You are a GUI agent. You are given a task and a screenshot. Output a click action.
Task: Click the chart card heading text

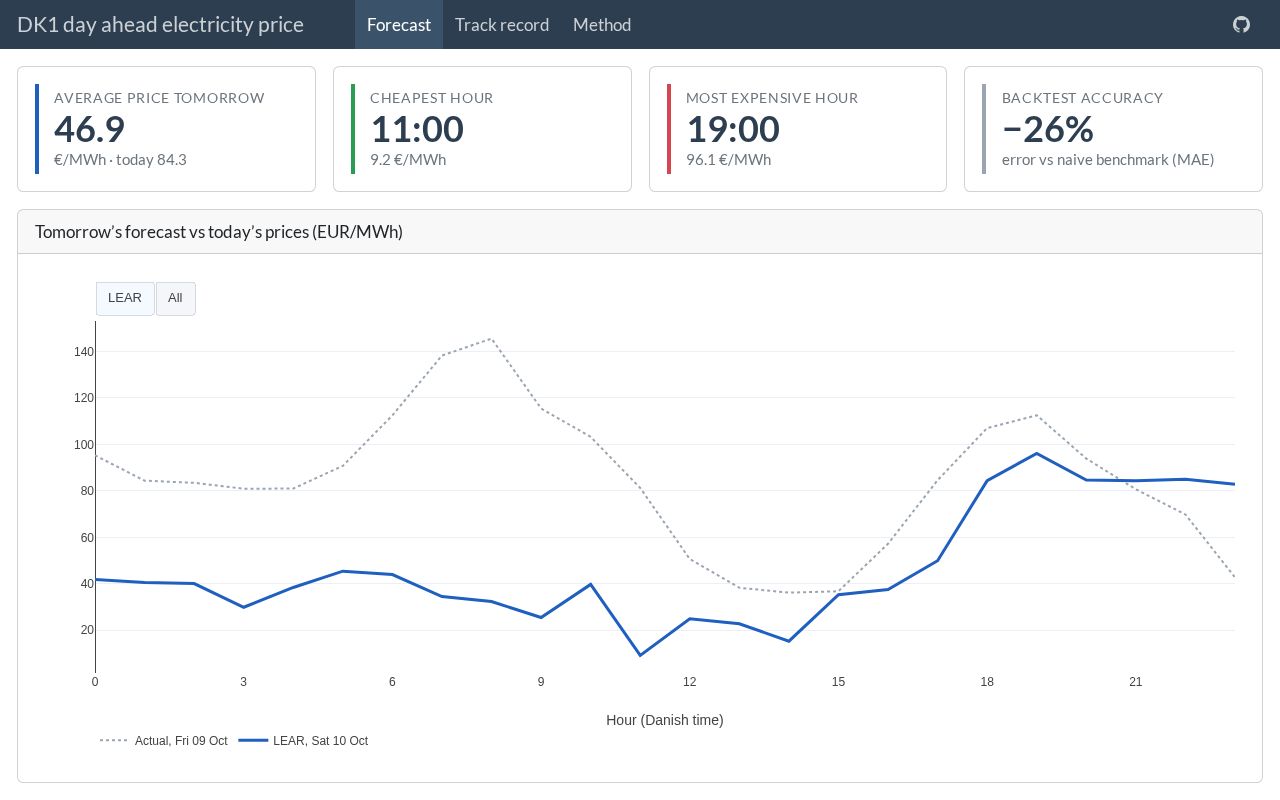(x=219, y=232)
